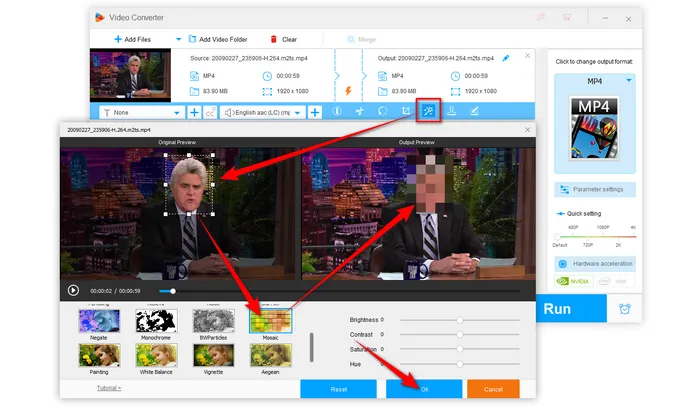Click the shopping cart icon in title bar

pos(567,17)
